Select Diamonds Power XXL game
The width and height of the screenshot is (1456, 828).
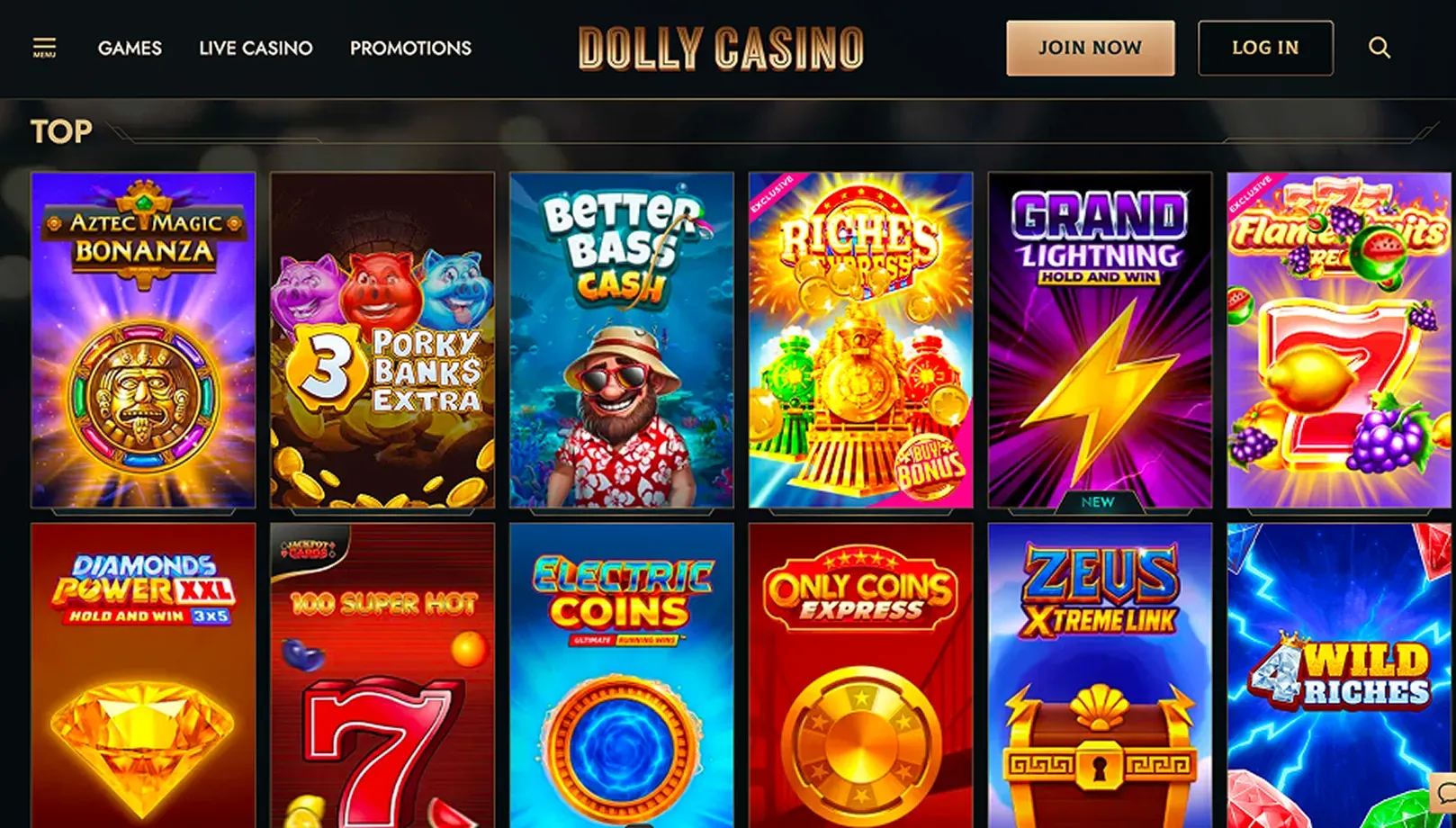coord(143,675)
